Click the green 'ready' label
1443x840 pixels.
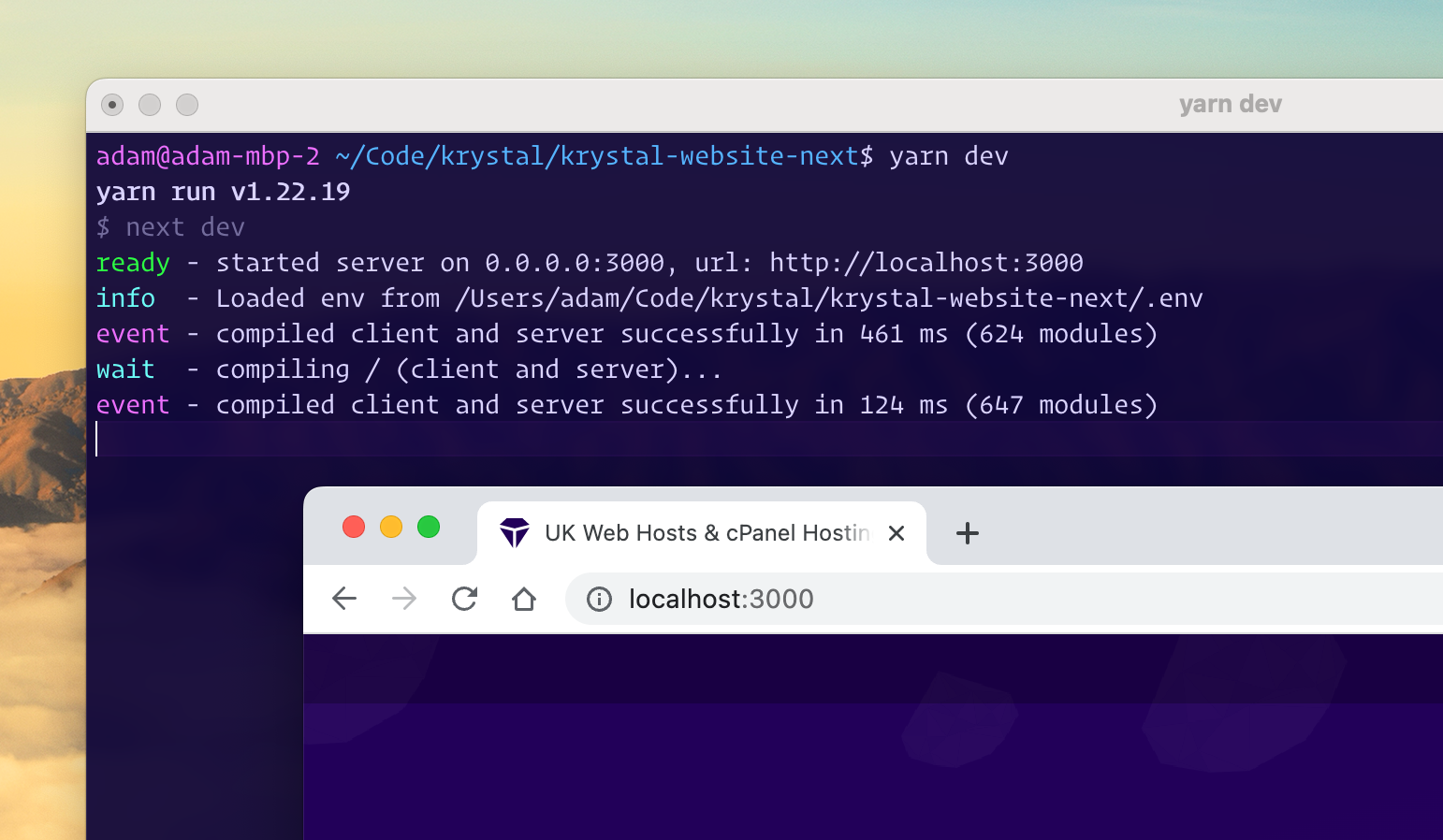coord(133,263)
